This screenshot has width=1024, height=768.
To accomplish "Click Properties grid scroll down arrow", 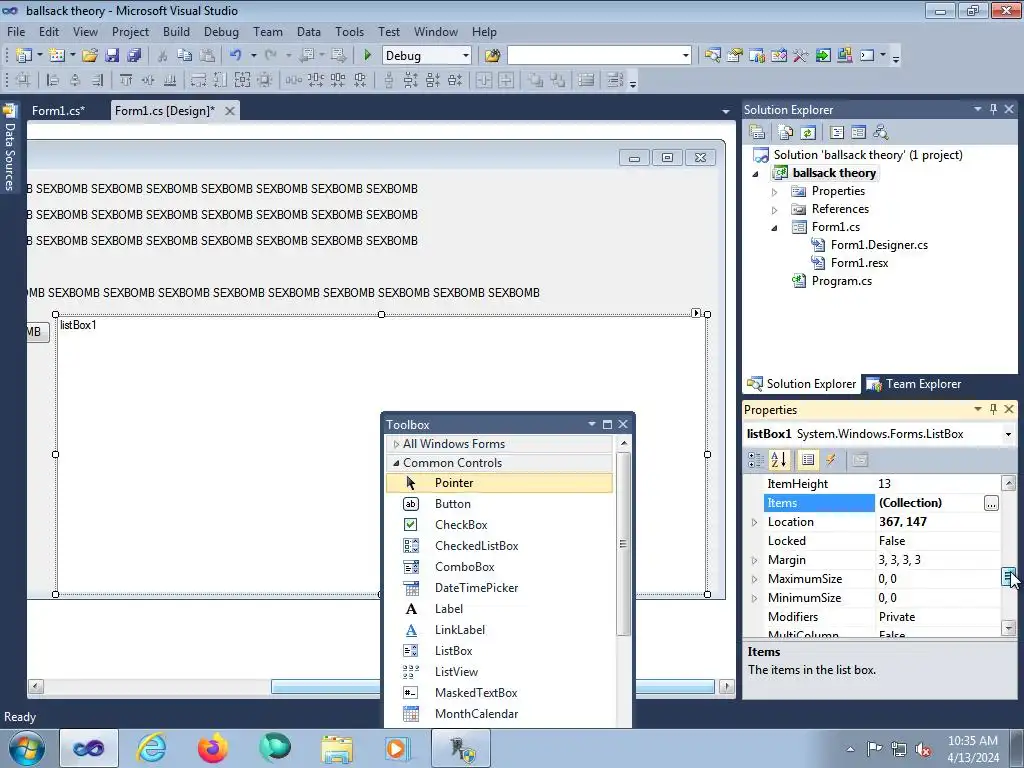I will (1008, 628).
